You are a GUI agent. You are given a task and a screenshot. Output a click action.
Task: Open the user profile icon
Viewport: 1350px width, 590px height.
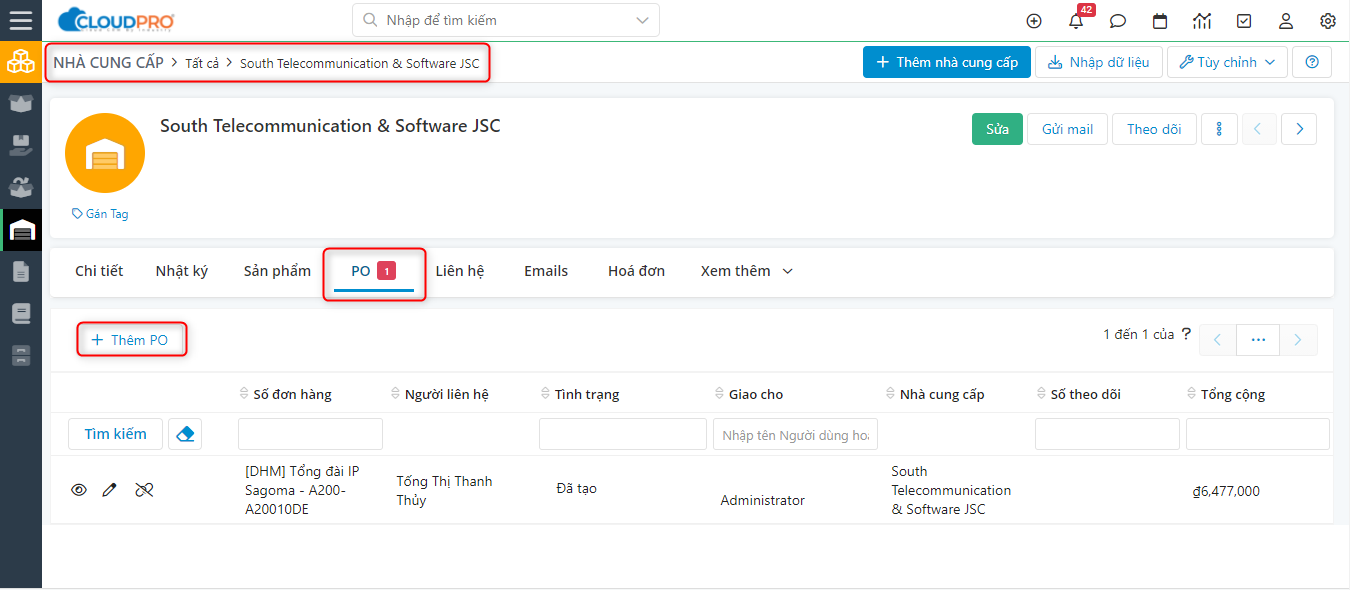coord(1286,21)
